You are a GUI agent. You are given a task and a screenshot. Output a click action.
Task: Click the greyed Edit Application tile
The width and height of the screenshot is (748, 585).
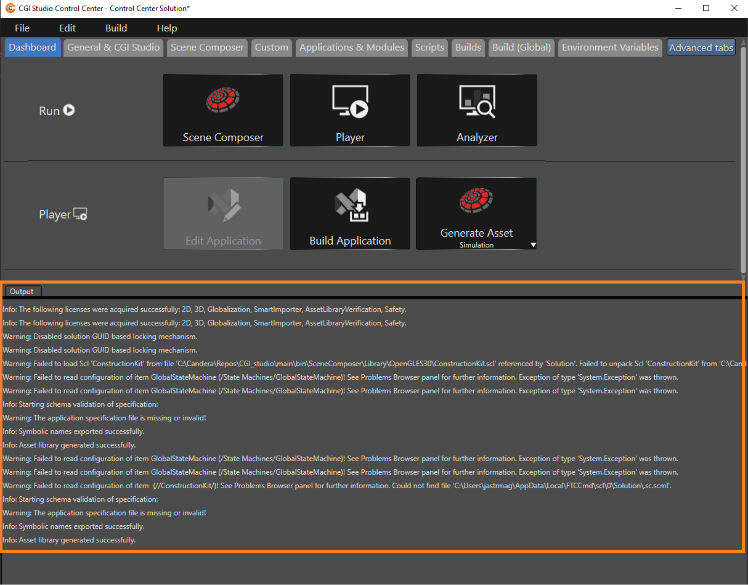coord(223,213)
